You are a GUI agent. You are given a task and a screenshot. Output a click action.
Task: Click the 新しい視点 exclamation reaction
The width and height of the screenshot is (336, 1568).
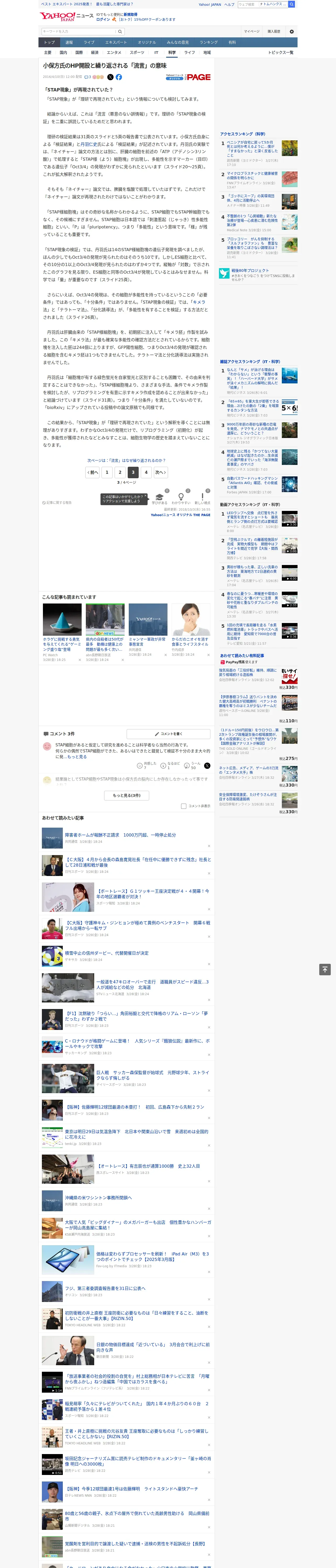click(203, 497)
